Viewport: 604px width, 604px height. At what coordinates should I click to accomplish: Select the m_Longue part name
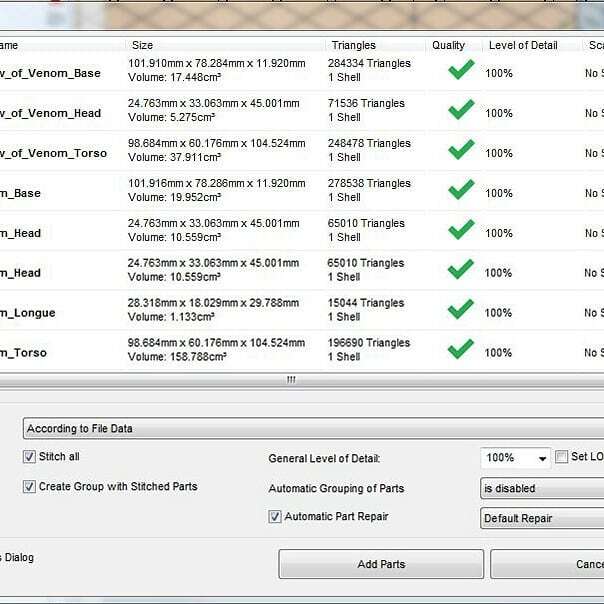(x=28, y=313)
